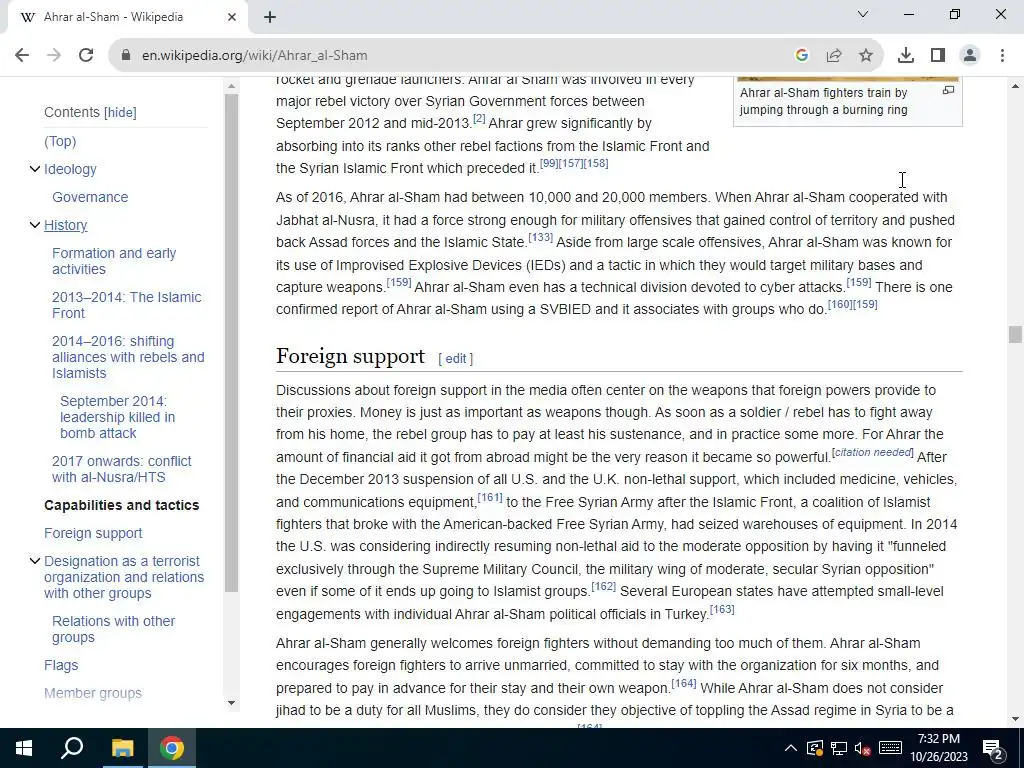The image size is (1024, 768).
Task: Go to the Ideology section
Action: 70,169
